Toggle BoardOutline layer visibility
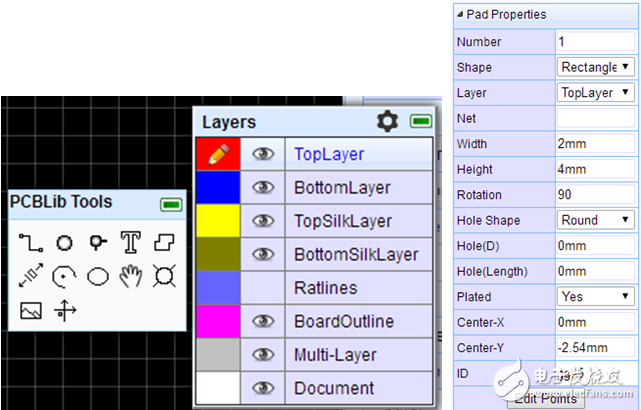Viewport: 641px width, 410px height. coord(264,321)
